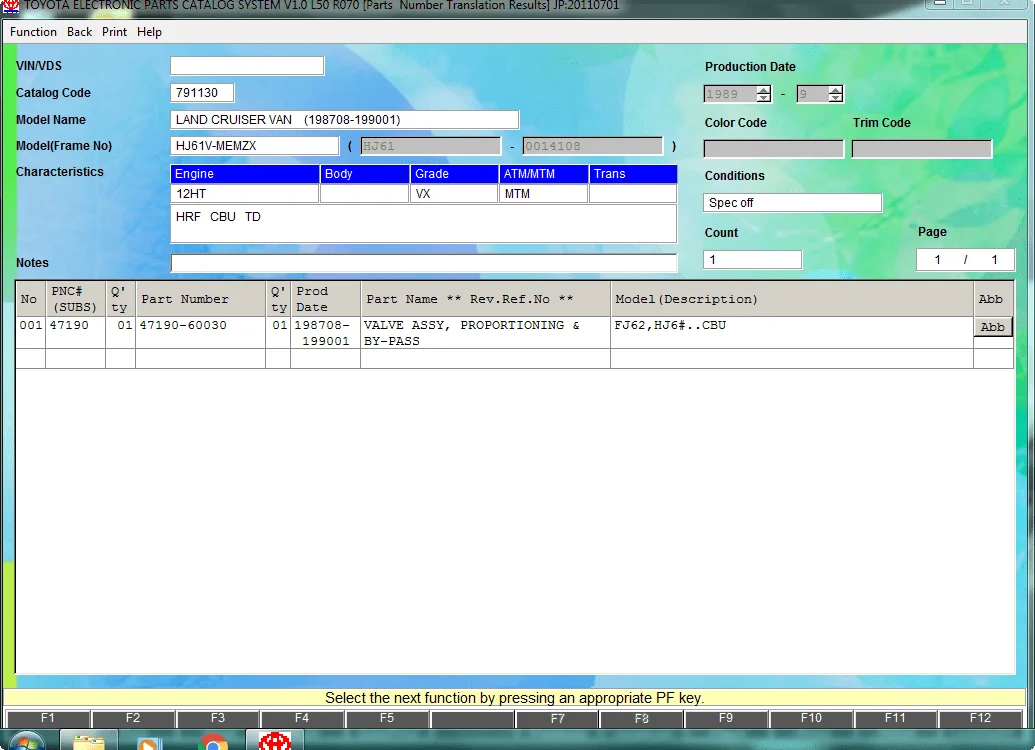1035x750 pixels.
Task: Click the frame number field 0014108
Action: click(592, 146)
